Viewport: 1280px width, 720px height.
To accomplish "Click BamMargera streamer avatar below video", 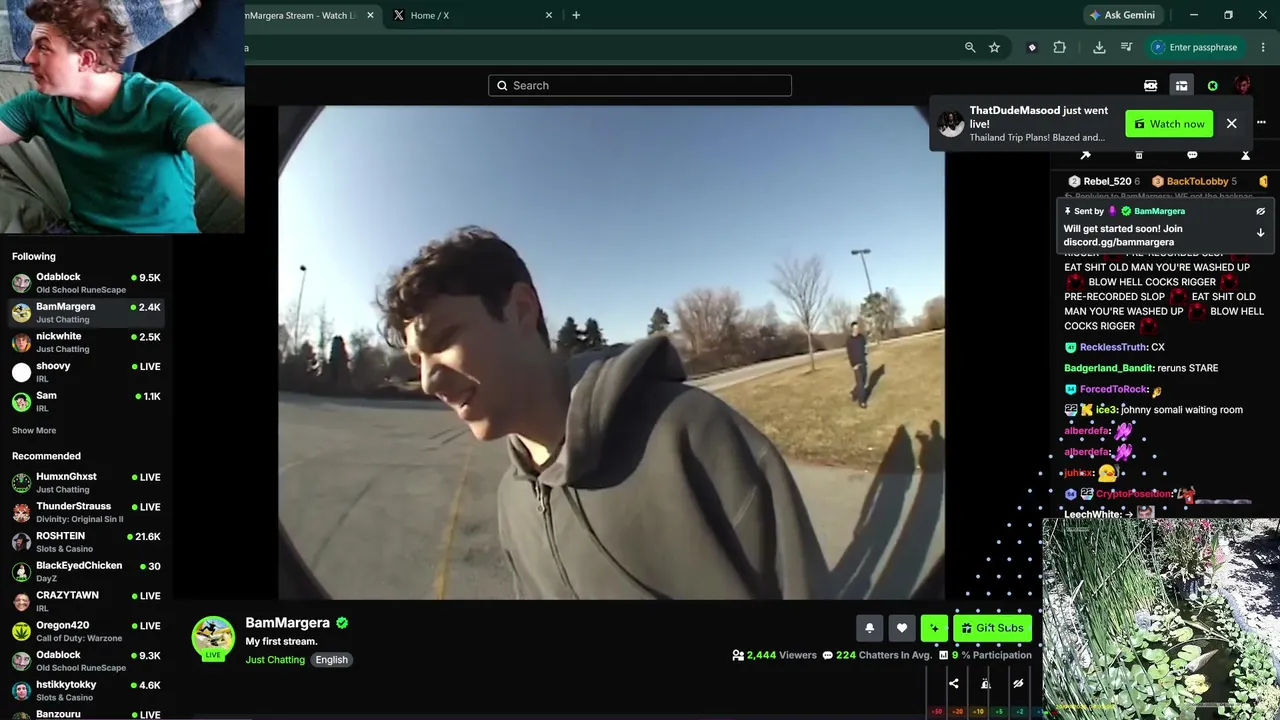I will click(x=213, y=637).
